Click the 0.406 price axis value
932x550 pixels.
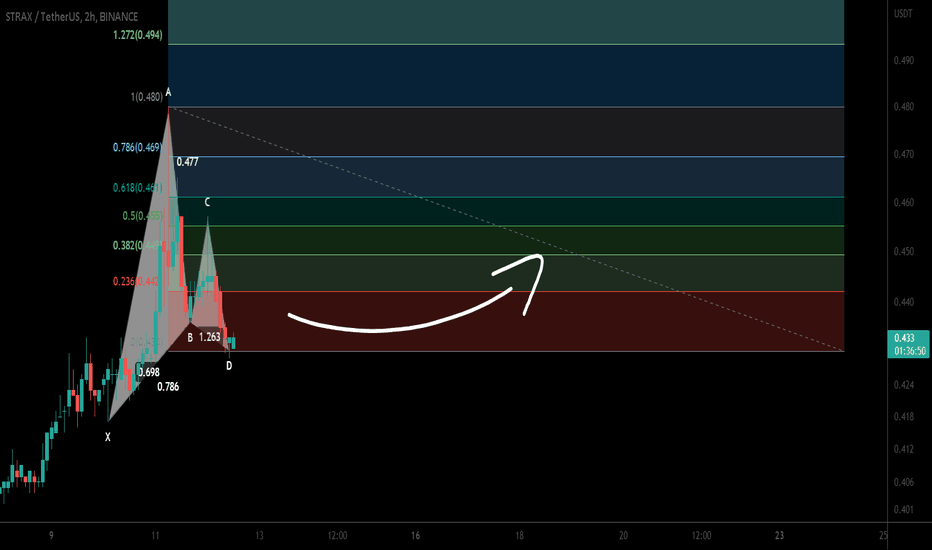903,482
